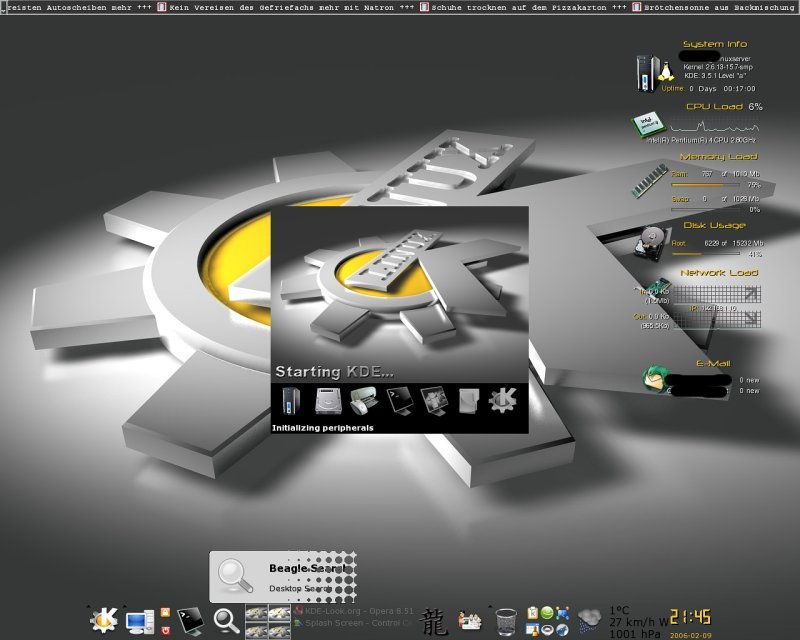Click the Swap usage bar at 0%

click(705, 210)
